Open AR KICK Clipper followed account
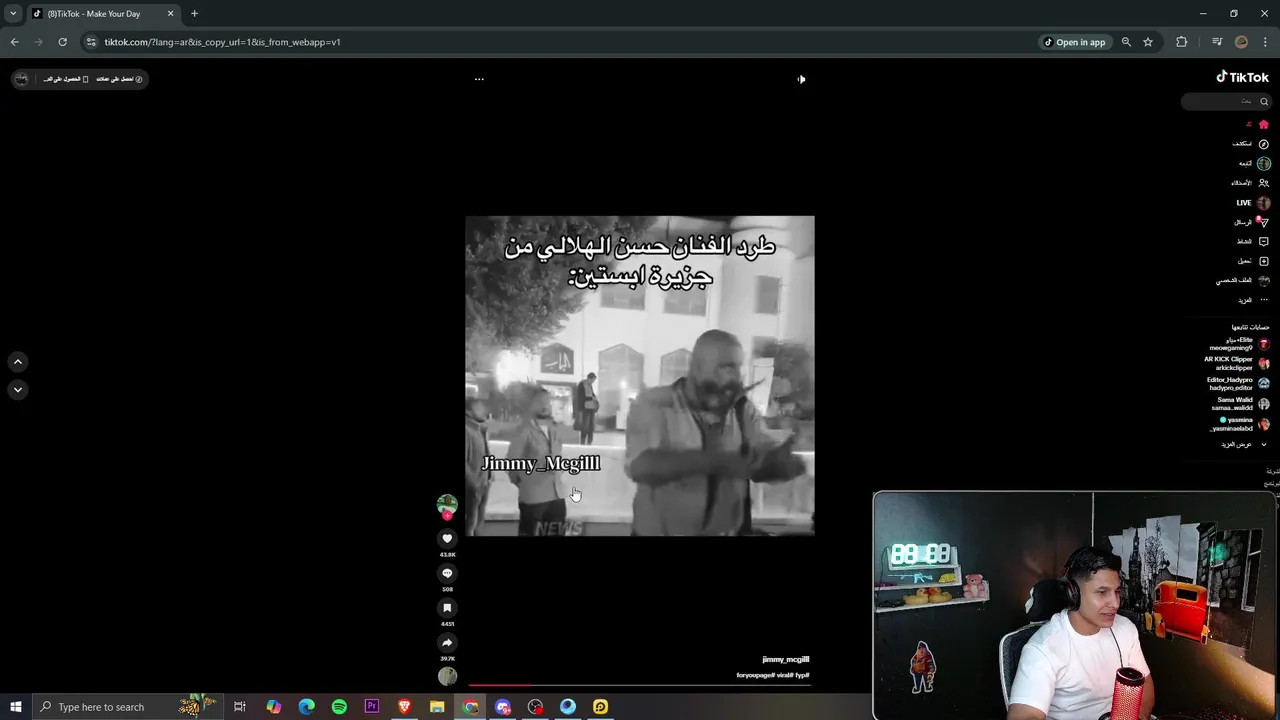This screenshot has height=720, width=1280. tap(1236, 364)
